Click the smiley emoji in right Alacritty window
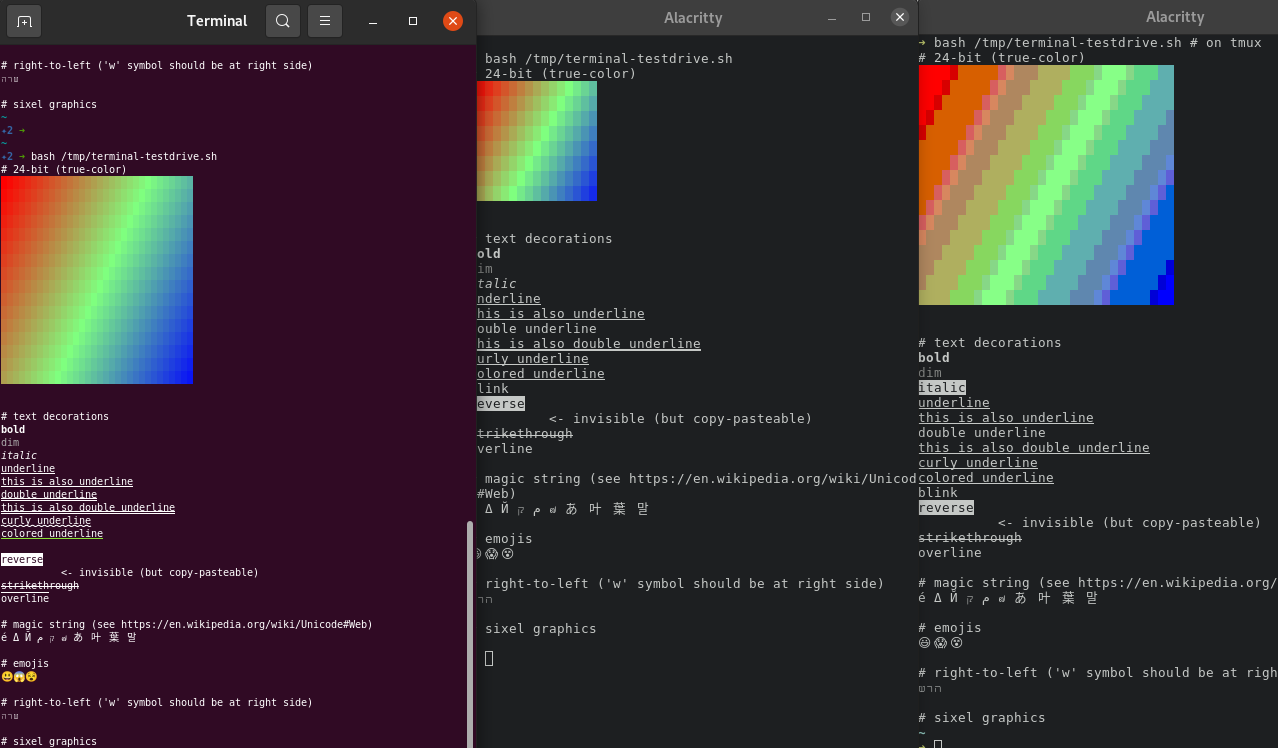The image size is (1278, 748). (x=924, y=642)
